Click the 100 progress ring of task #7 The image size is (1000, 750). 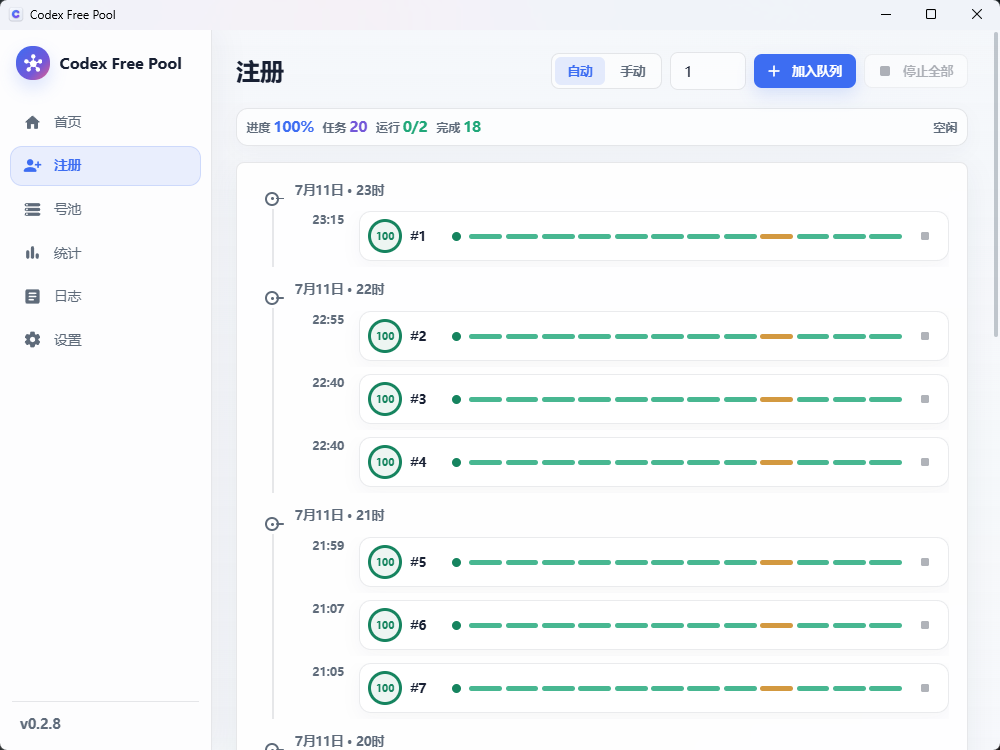385,688
